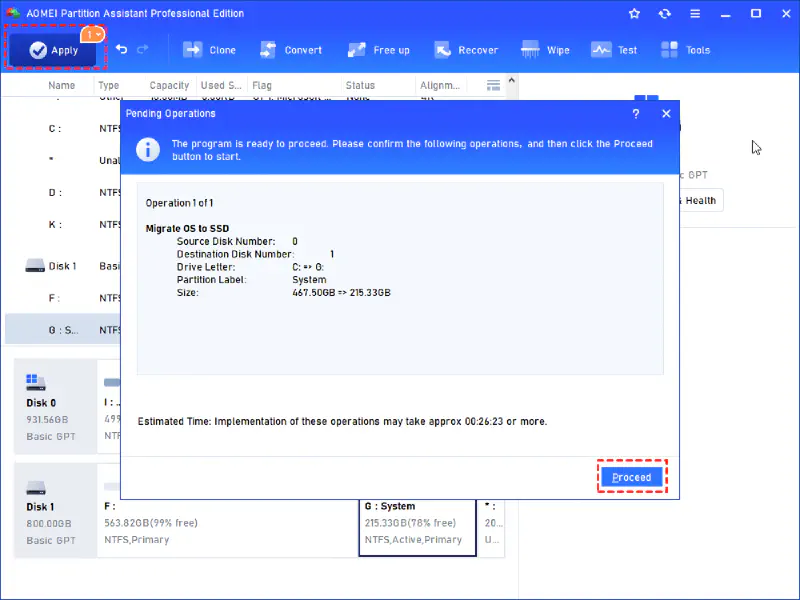800x600 pixels.
Task: Select the Free up tool
Action: tap(379, 50)
